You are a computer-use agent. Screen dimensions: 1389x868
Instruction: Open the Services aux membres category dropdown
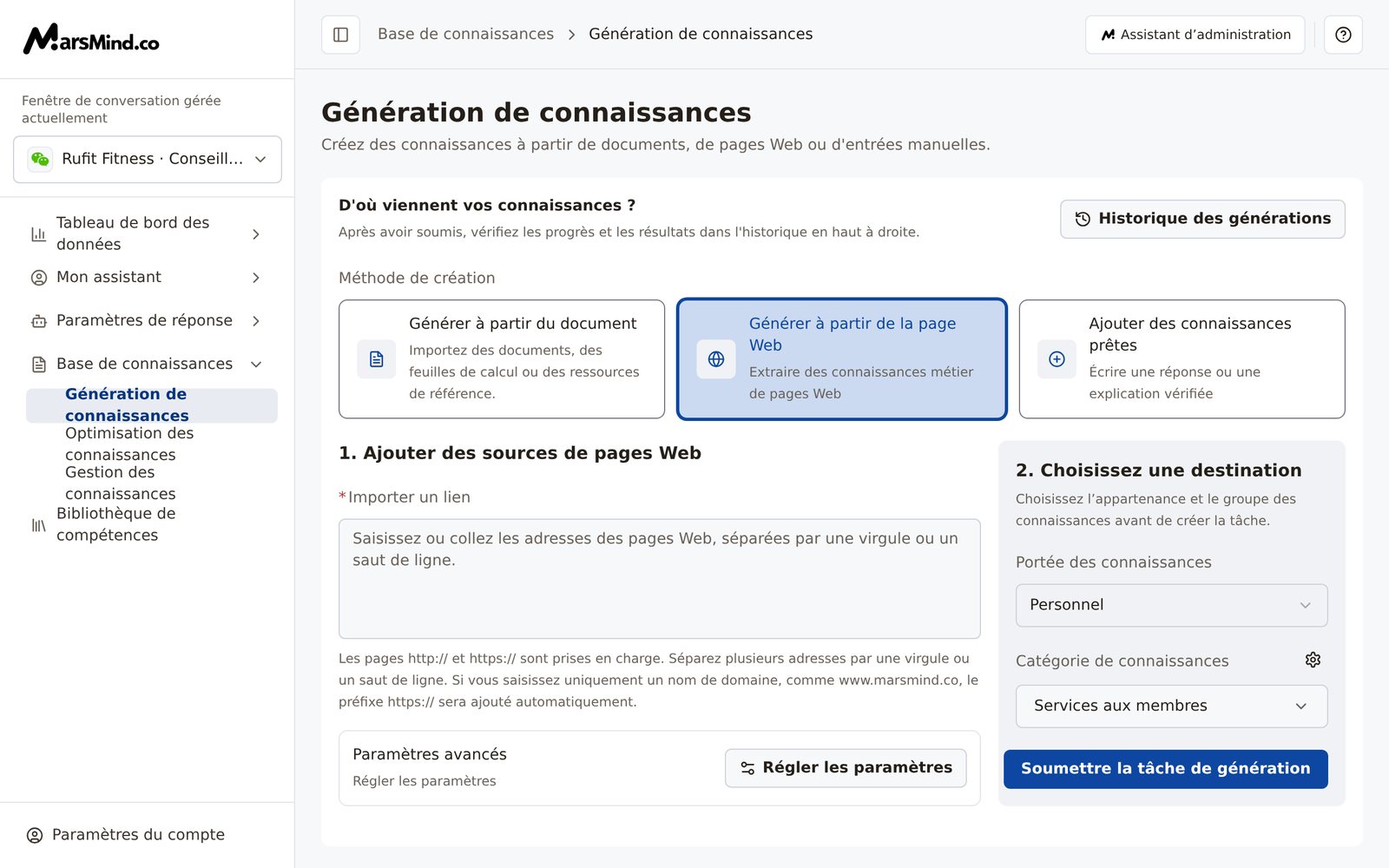[1171, 707]
